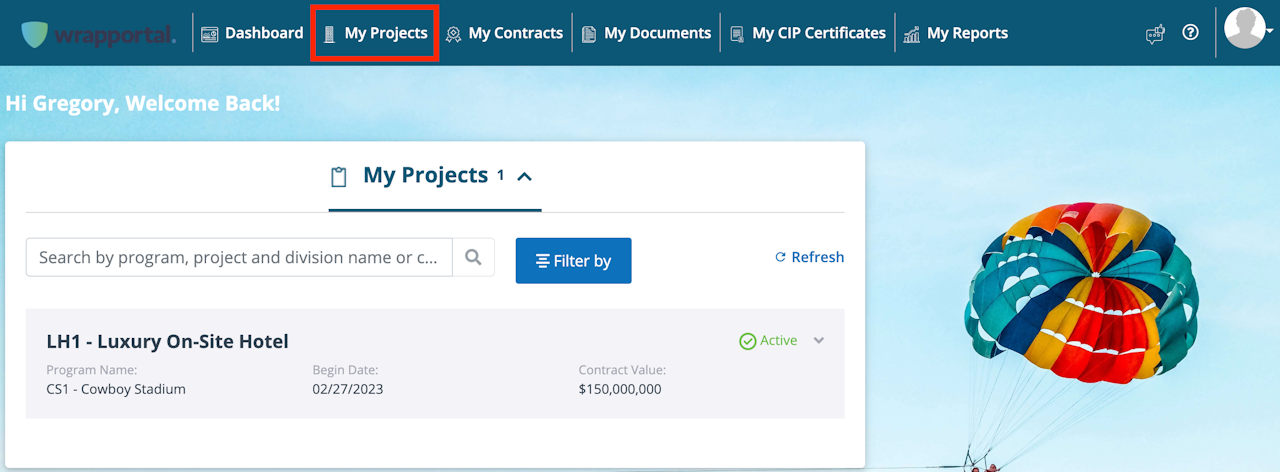Open the user profile avatar

pos(1245,28)
